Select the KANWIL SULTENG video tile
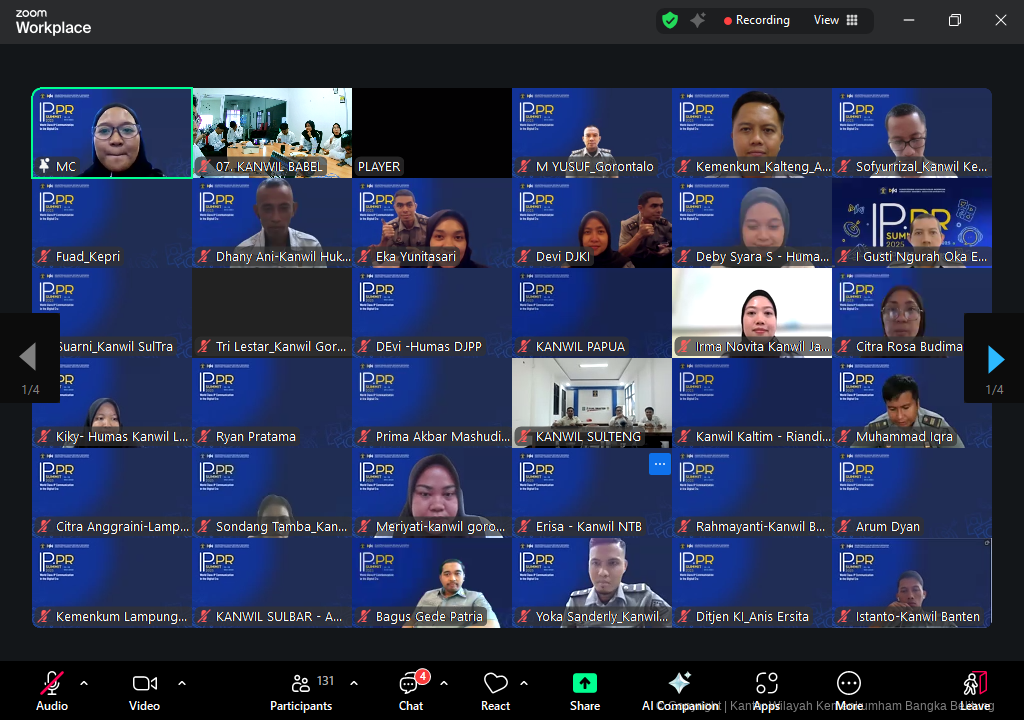The height and width of the screenshot is (720, 1024). [x=591, y=402]
